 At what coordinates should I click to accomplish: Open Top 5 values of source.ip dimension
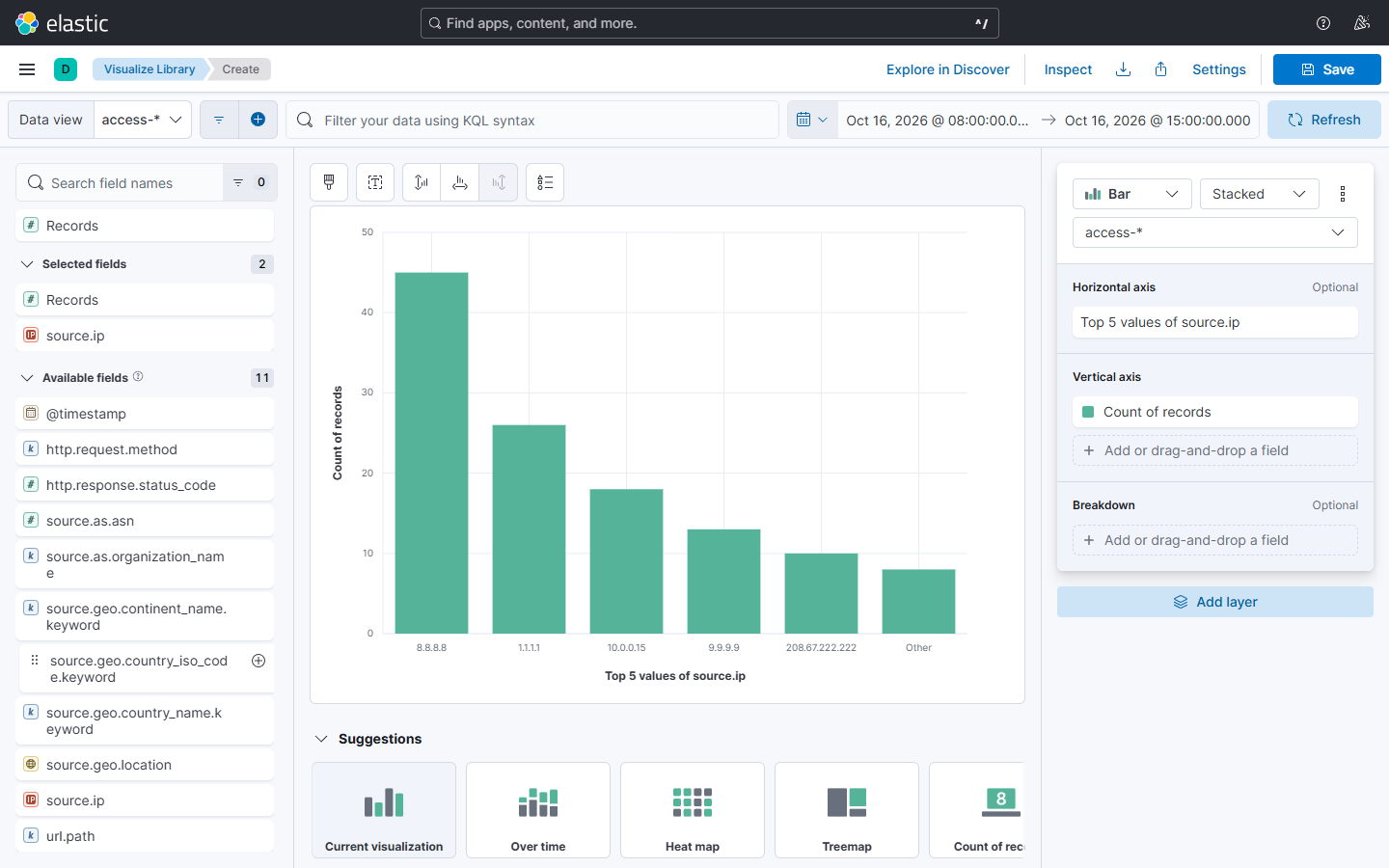coord(1215,322)
